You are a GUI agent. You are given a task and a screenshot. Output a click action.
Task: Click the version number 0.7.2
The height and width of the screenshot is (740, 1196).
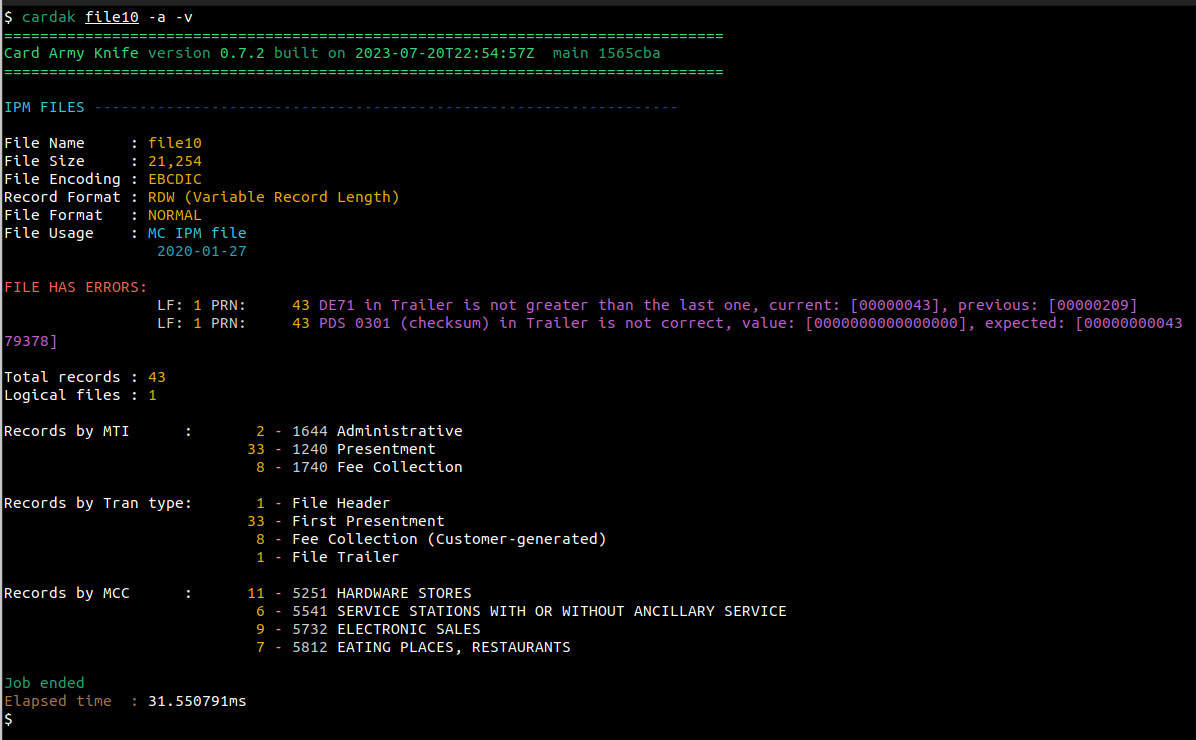[x=242, y=53]
